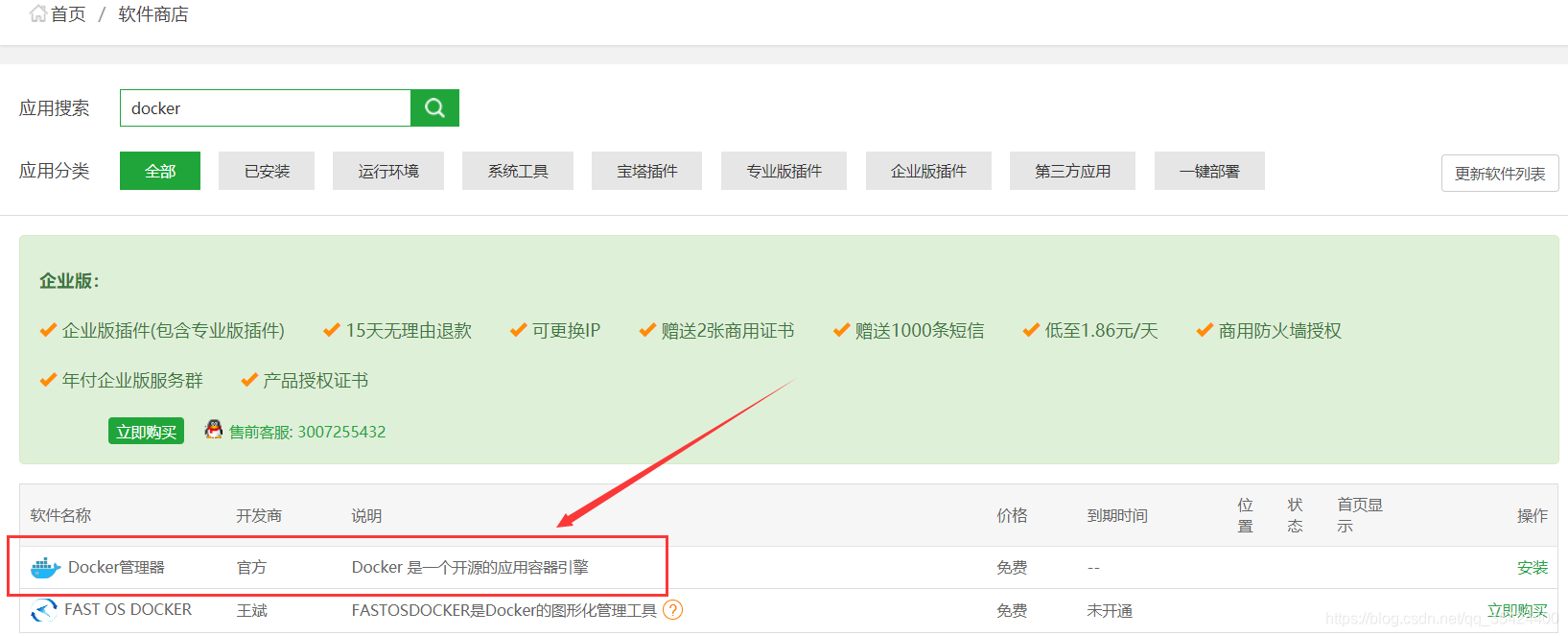Click the home icon in breadcrumb
Image resolution: width=1568 pixels, height=636 pixels.
click(x=38, y=13)
